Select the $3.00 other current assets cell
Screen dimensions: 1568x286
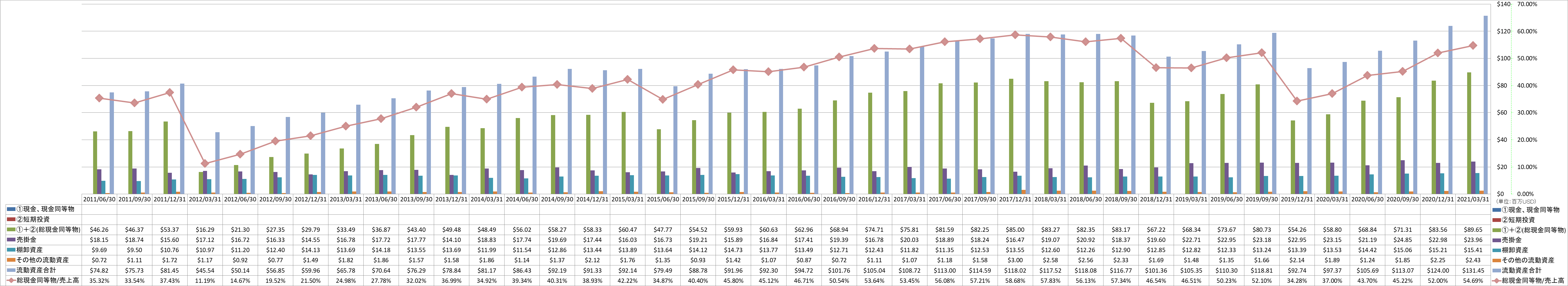tap(1015, 260)
